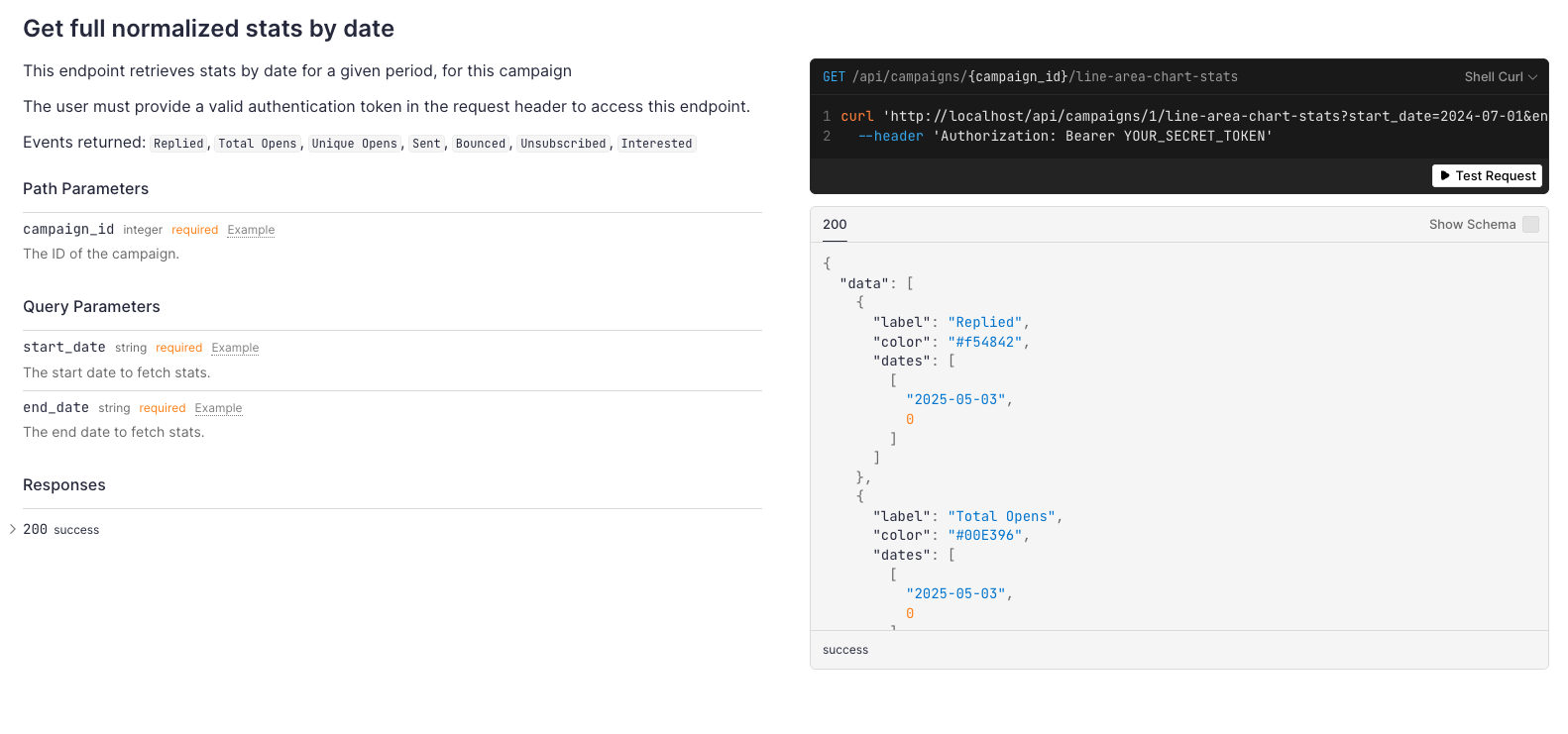Image resolution: width=1568 pixels, height=734 pixels.
Task: Toggle the Show Schema checkbox
Action: click(1530, 224)
